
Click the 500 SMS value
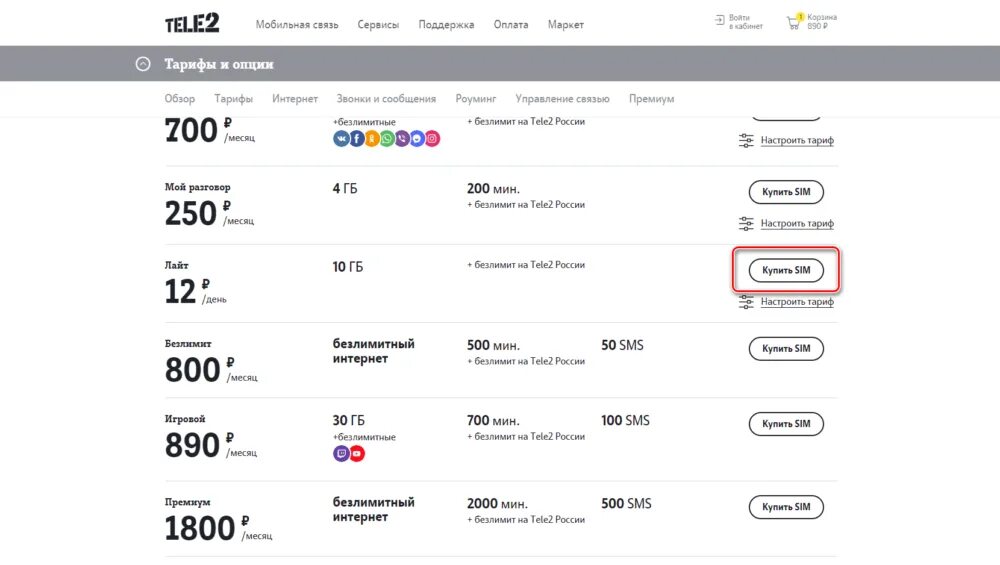coord(626,504)
